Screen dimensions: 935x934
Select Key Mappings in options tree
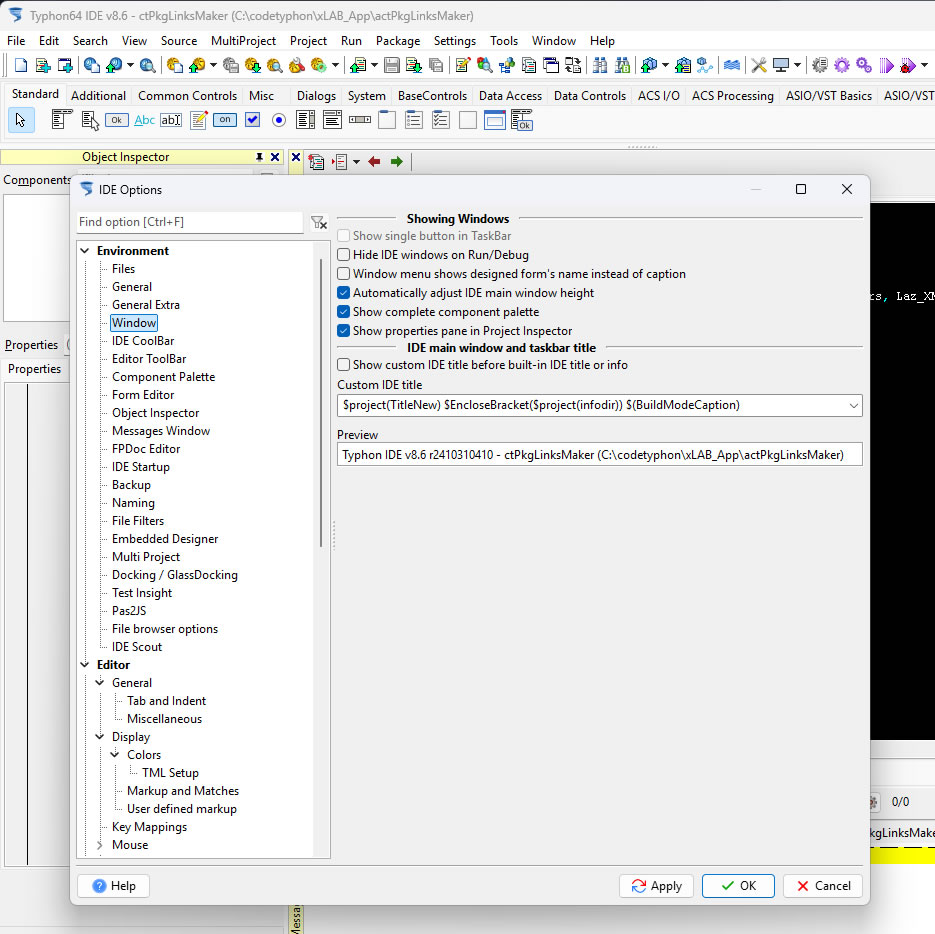(149, 827)
